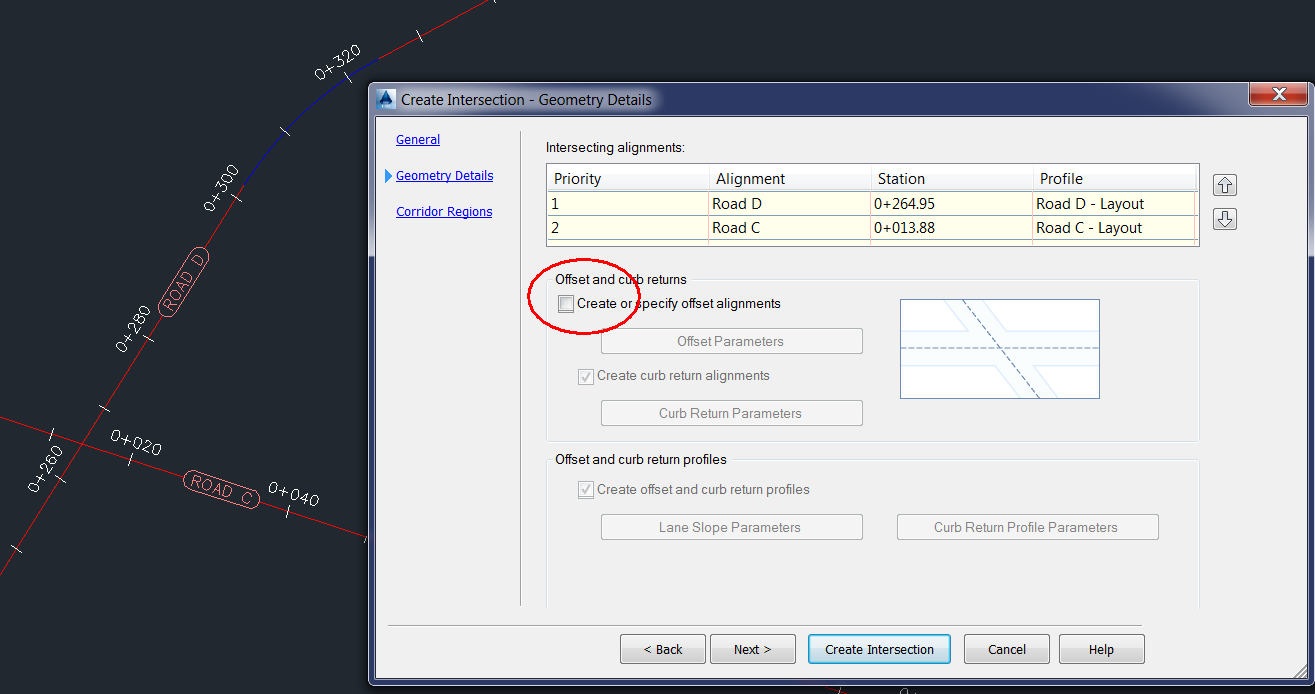Toggle Create offset and curb return profiles
This screenshot has height=694, width=1315.
point(585,490)
